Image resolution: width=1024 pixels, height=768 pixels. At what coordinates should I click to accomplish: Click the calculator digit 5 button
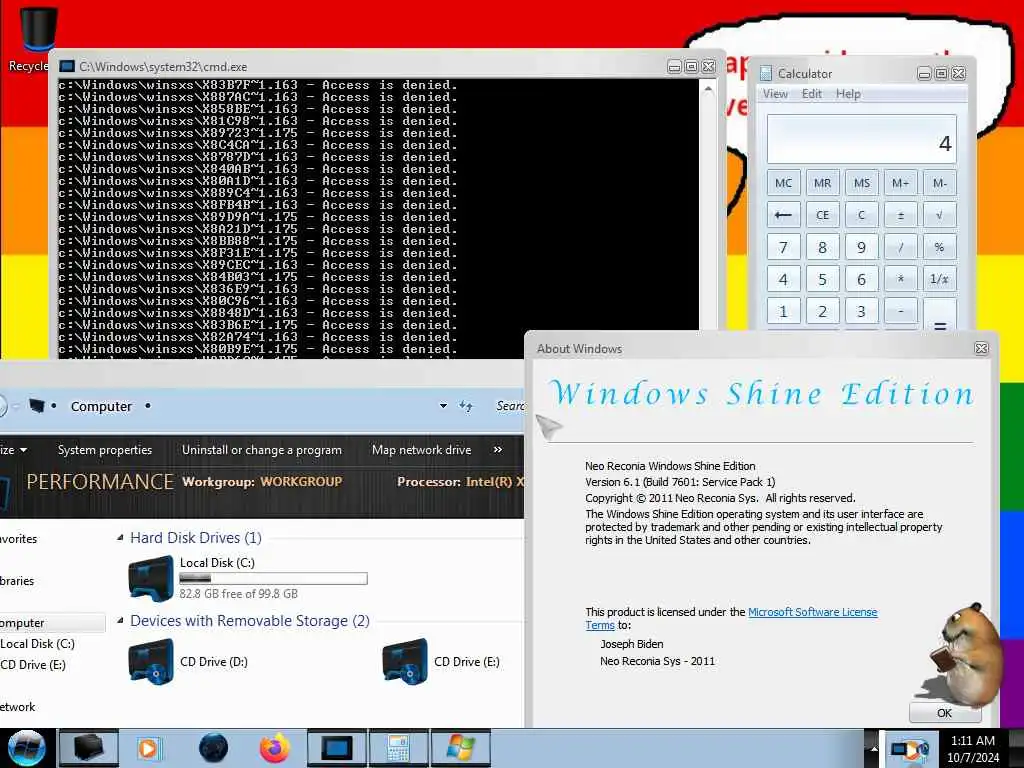822,280
